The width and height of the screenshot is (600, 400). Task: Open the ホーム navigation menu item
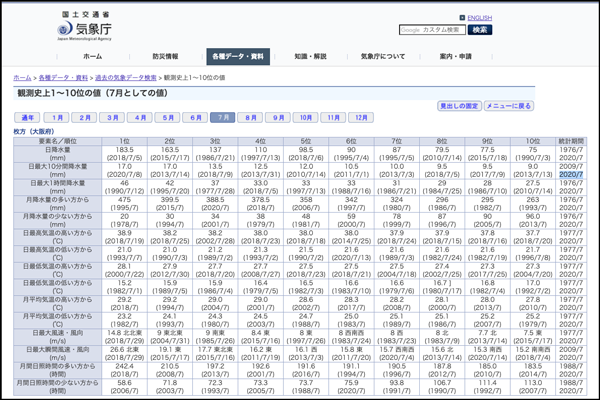click(93, 57)
